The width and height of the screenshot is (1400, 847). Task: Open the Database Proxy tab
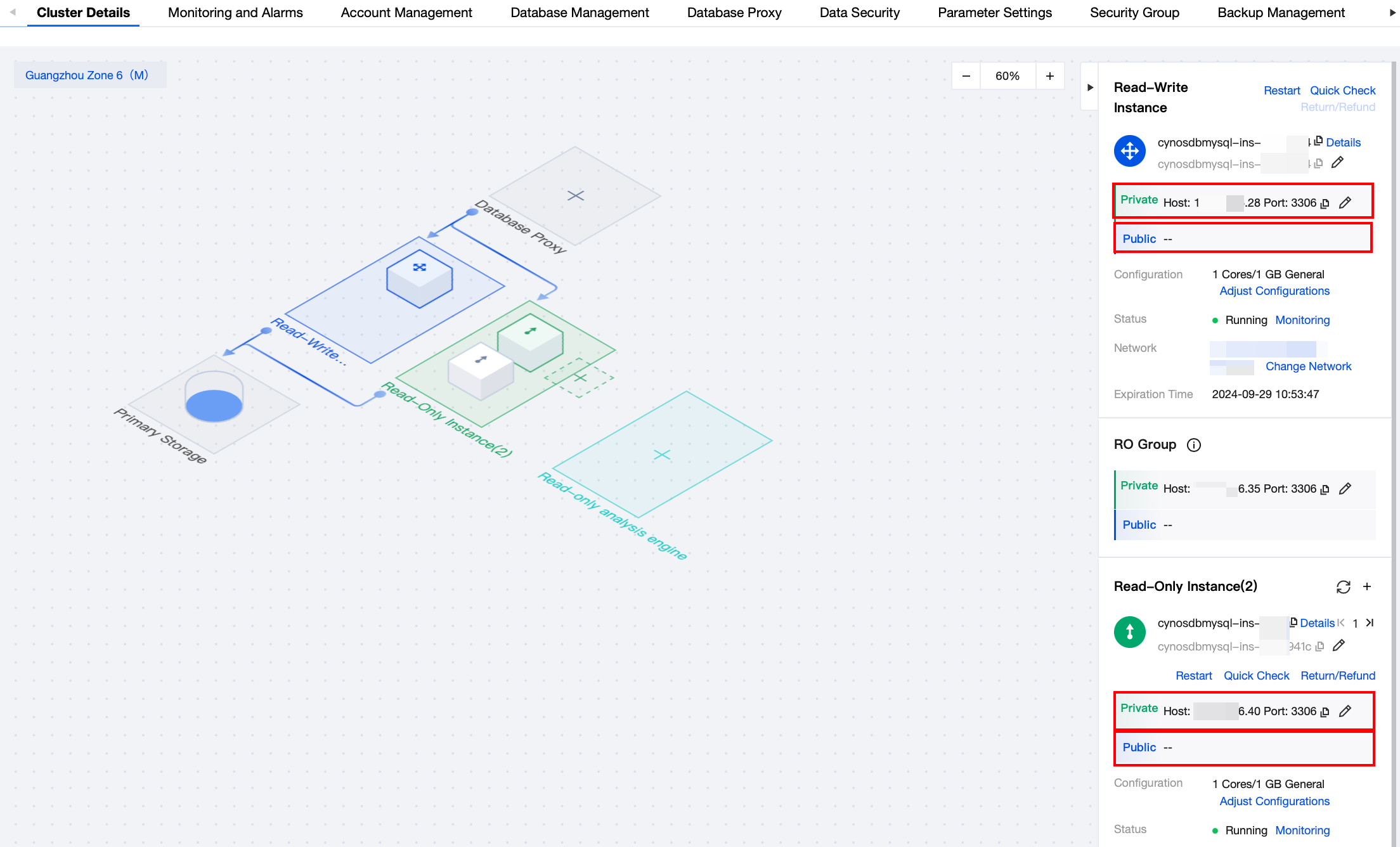click(734, 13)
